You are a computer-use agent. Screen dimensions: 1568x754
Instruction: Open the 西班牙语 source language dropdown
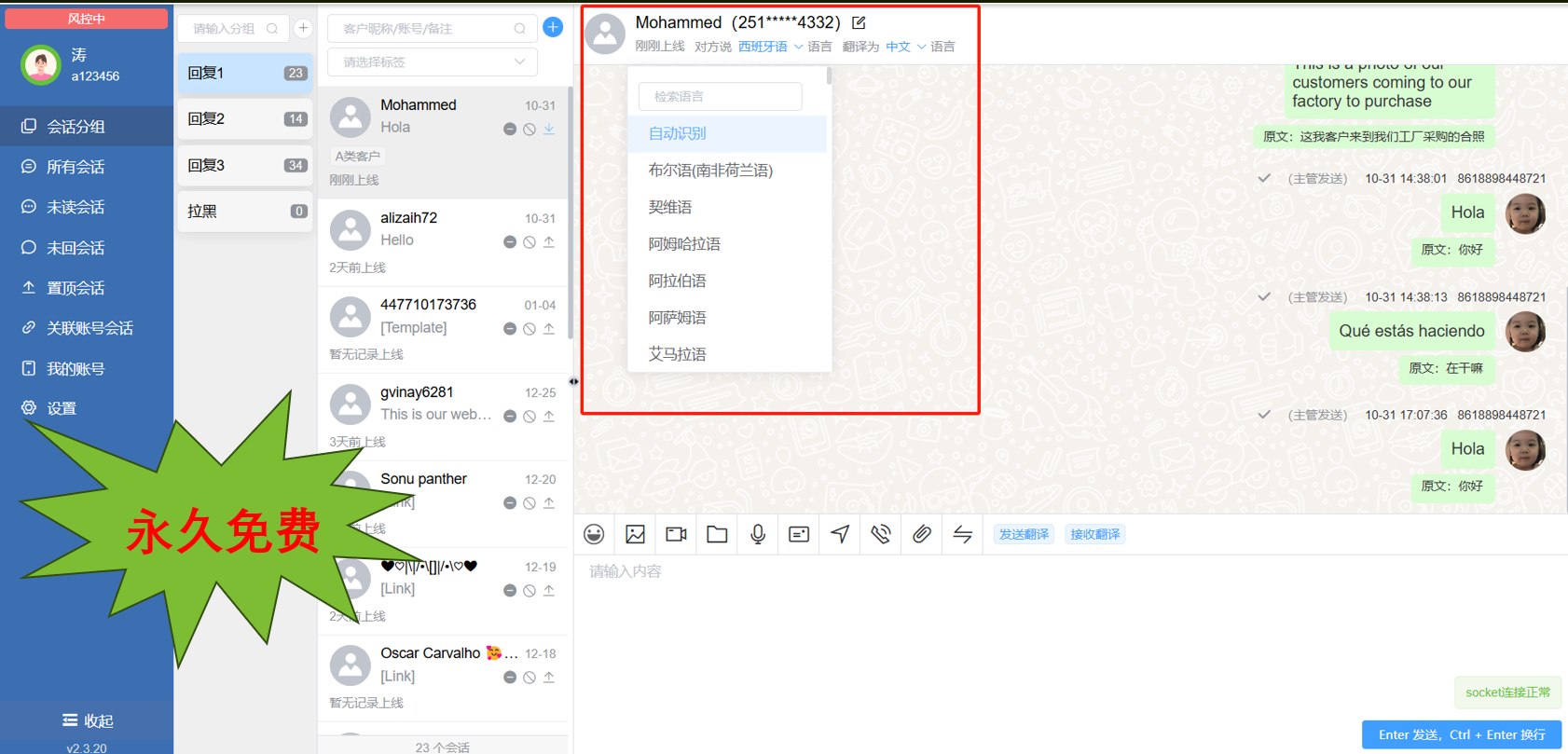(x=770, y=47)
